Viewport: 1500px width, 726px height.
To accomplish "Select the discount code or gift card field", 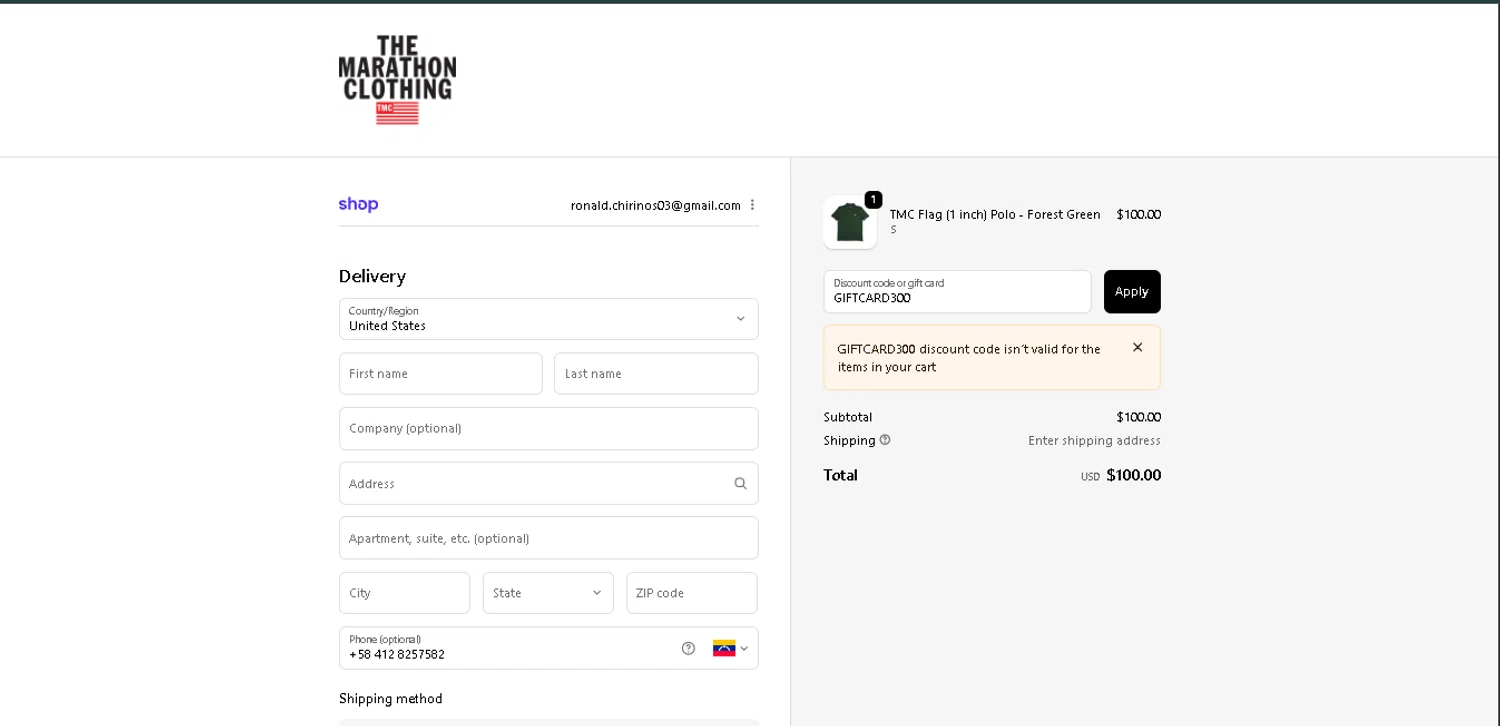I will click(x=957, y=291).
